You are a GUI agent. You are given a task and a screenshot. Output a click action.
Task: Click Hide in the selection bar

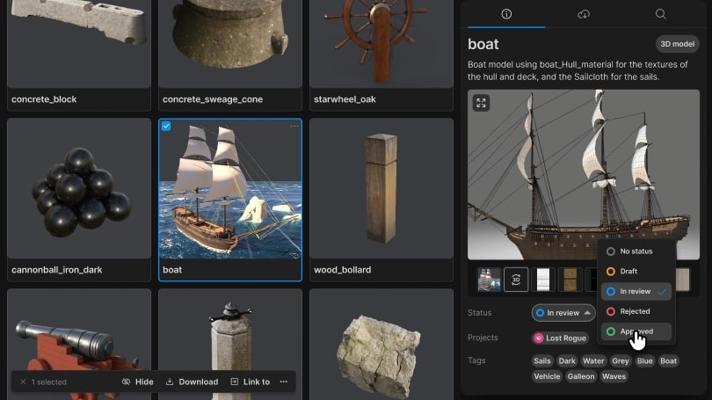click(138, 381)
